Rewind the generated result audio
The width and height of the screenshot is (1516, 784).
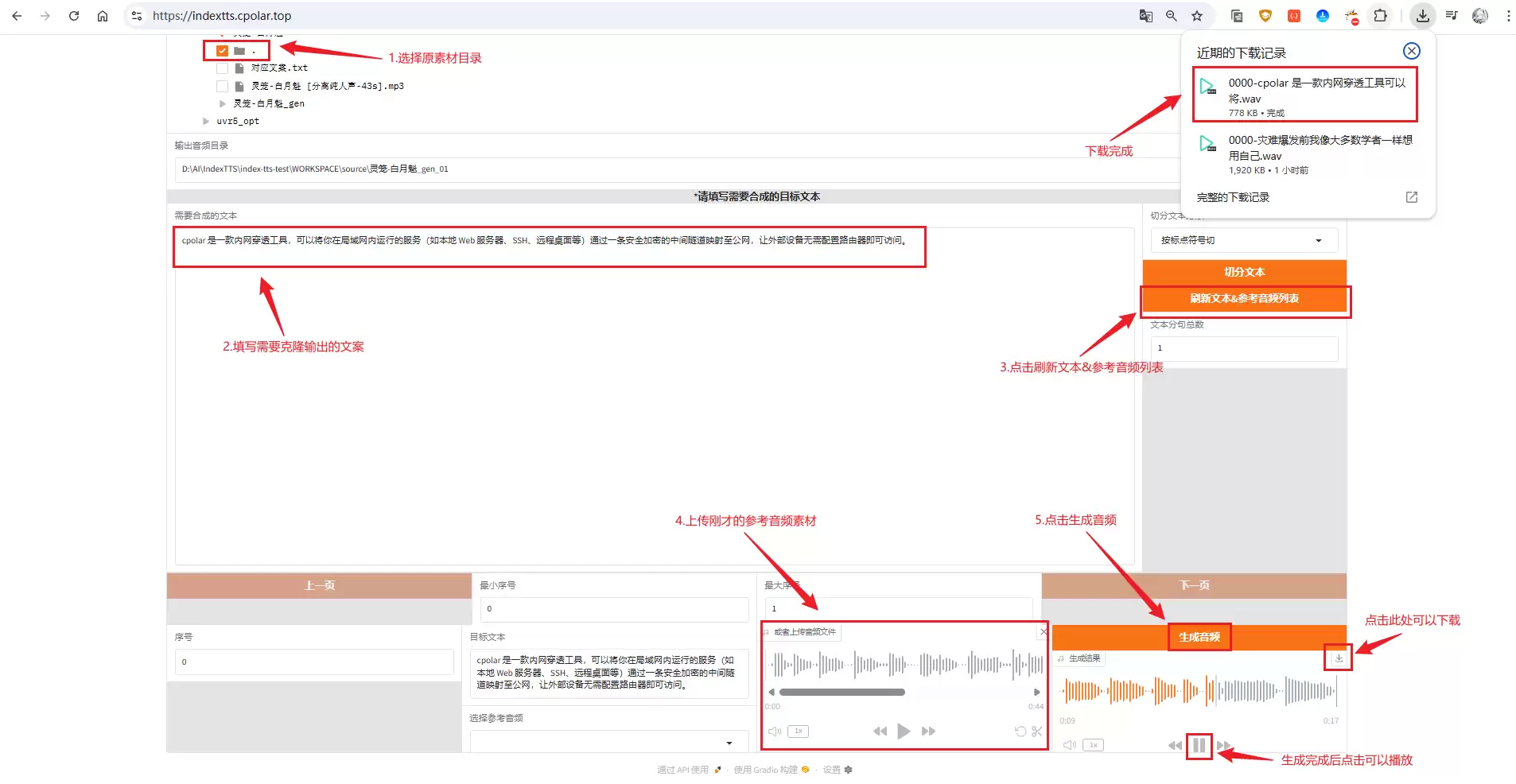pos(1175,746)
